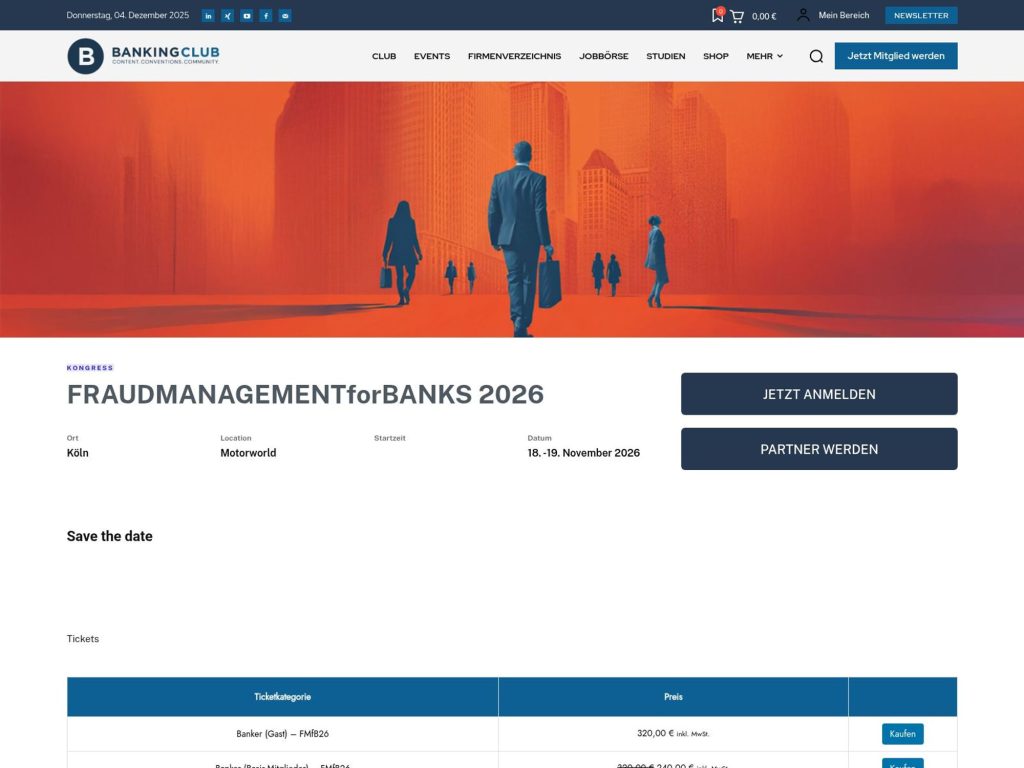Click the Facebook icon in the top bar

coord(265,15)
